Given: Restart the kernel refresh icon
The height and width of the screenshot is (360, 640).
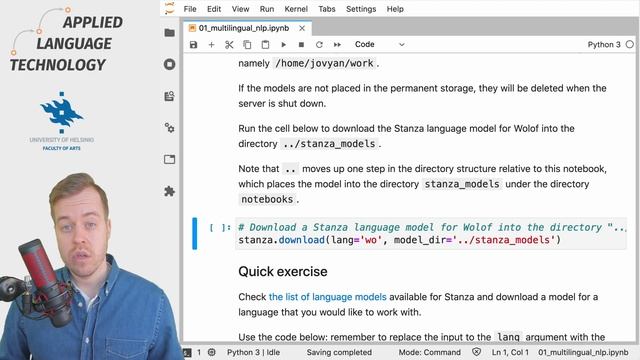Looking at the screenshot, I should click(x=319, y=44).
